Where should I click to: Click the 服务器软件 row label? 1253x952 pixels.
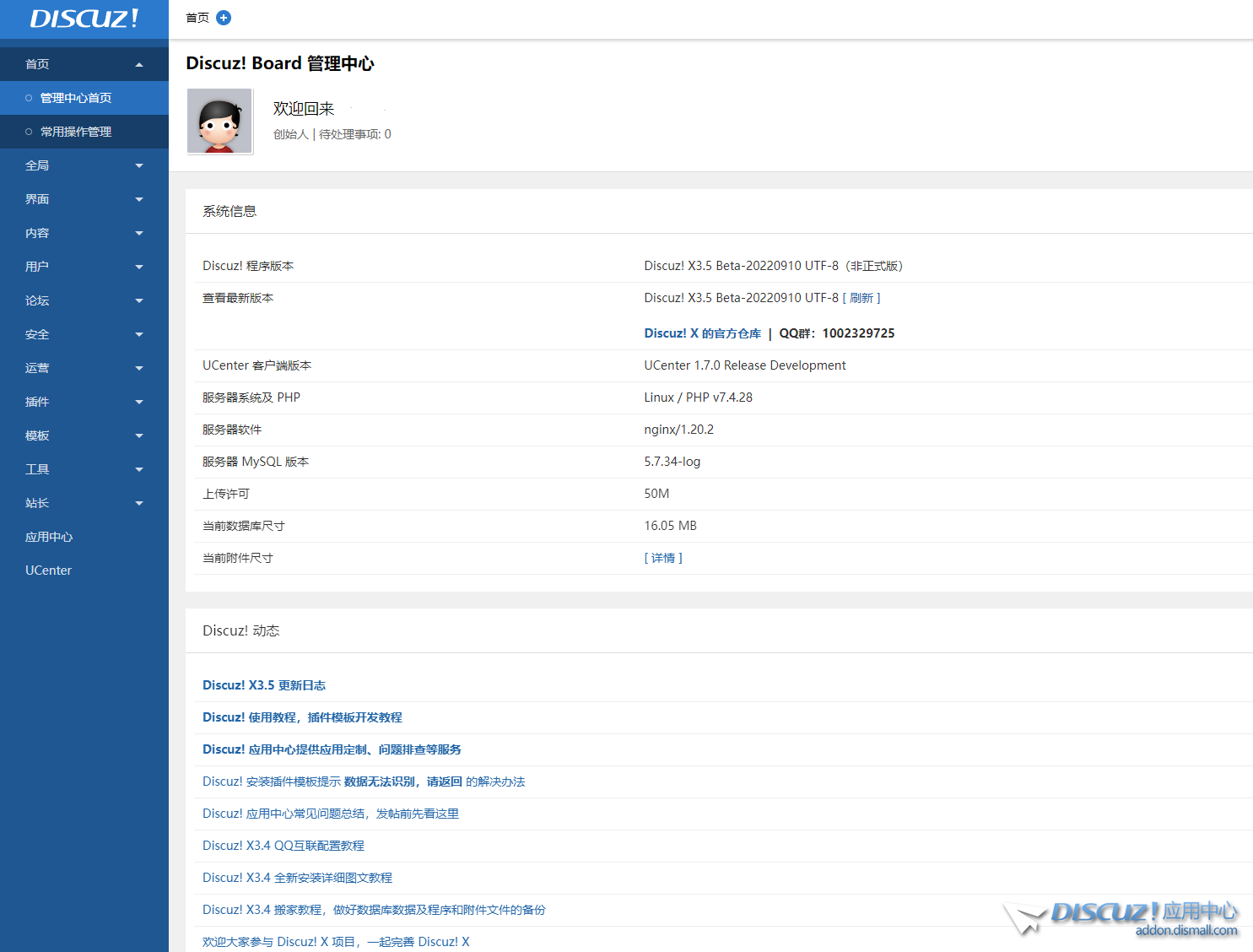pyautogui.click(x=232, y=430)
